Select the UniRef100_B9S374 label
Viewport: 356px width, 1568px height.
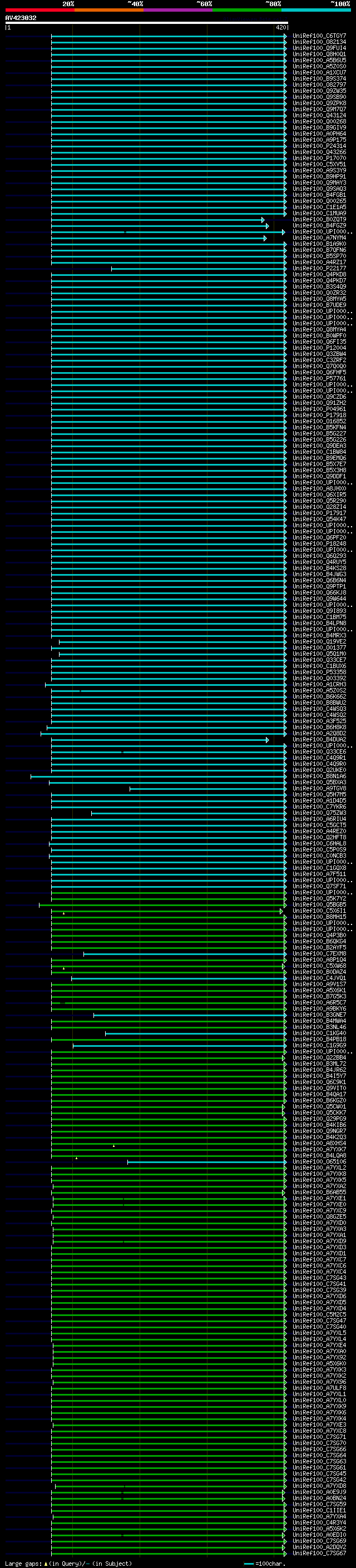pyautogui.click(x=319, y=78)
